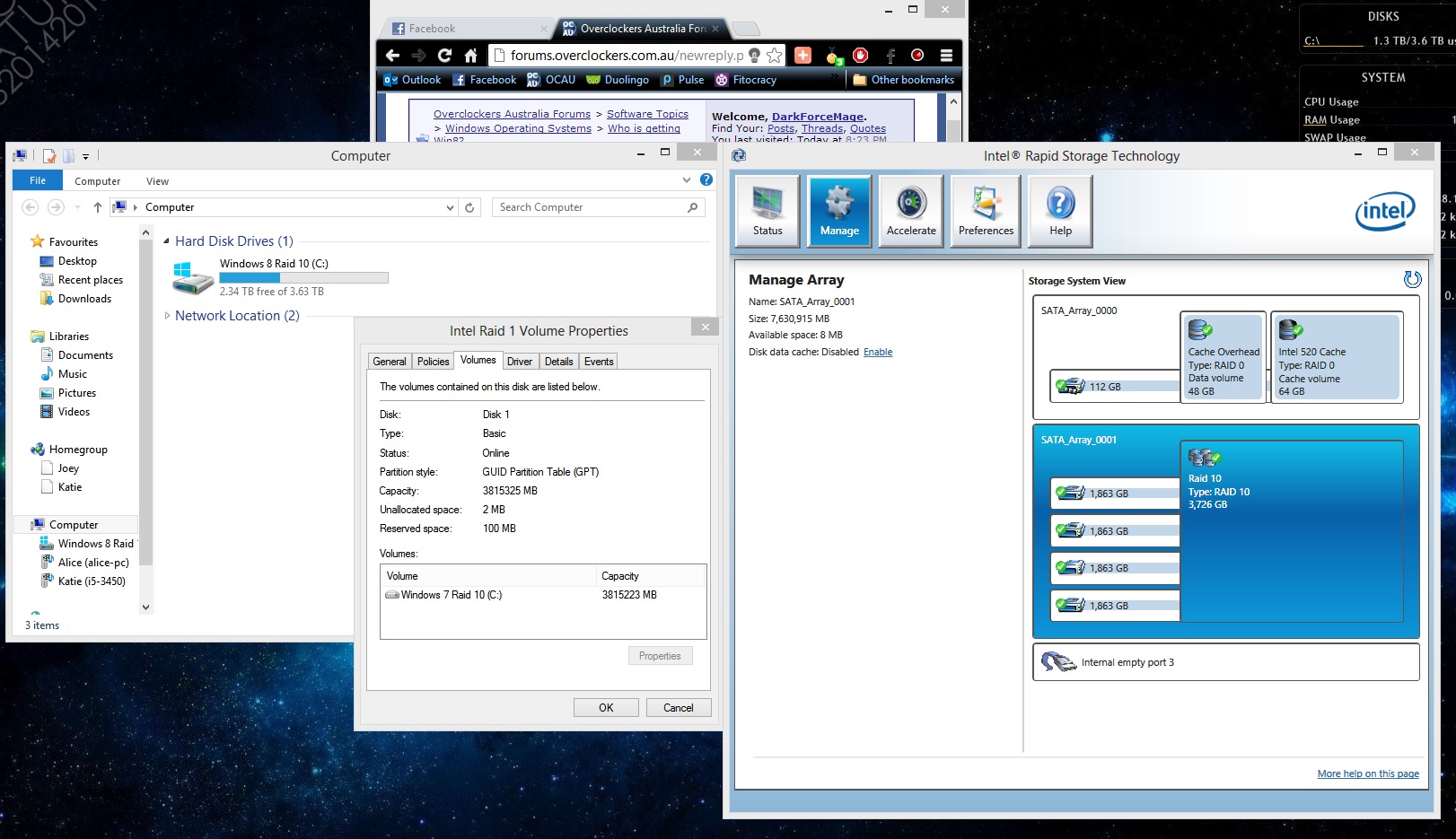Open the Music library
Image resolution: width=1456 pixels, height=839 pixels.
73,374
